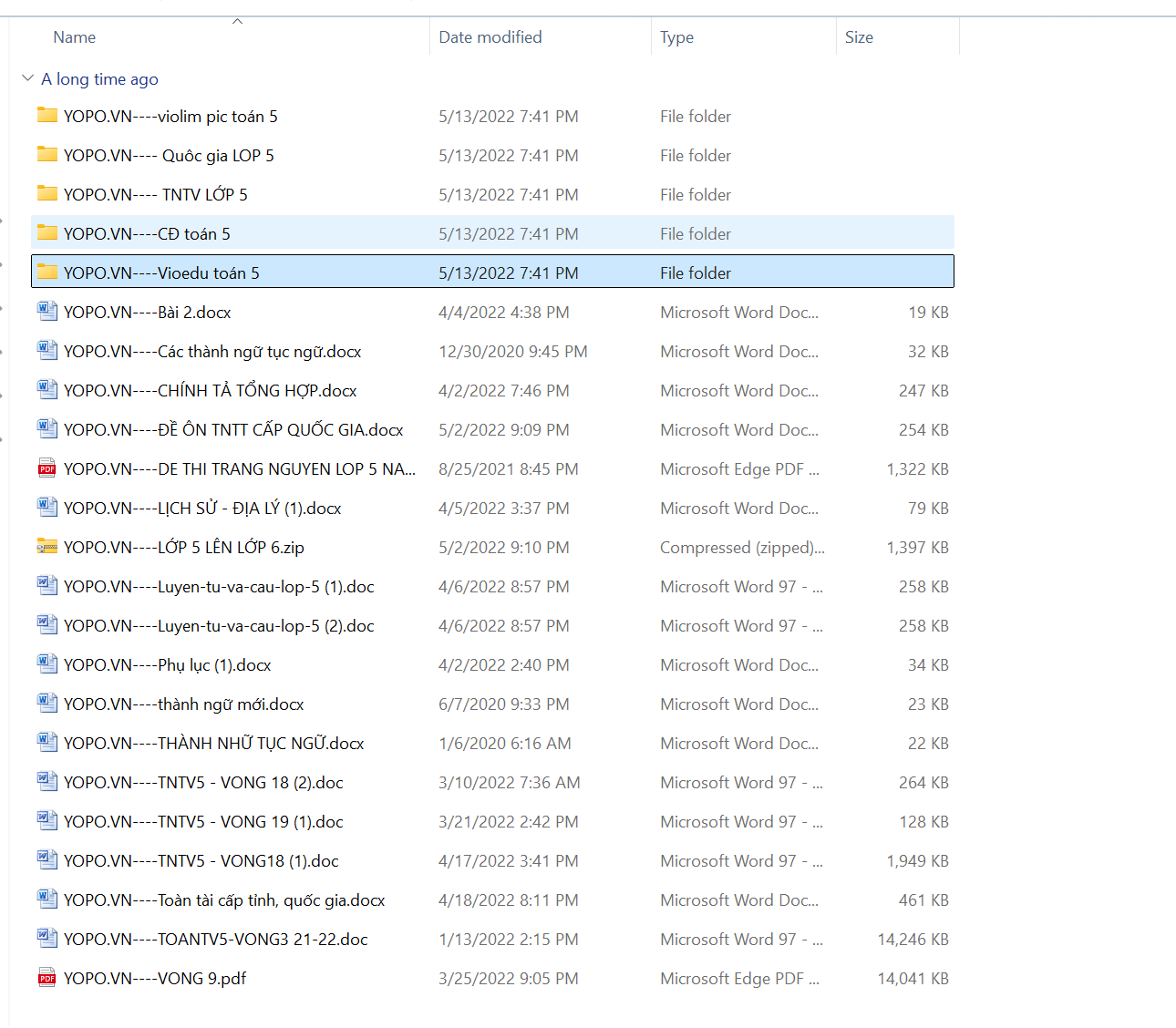This screenshot has width=1176, height=1028.
Task: Click Word icon of CHÍNH TẢ TỔNG HỢP.docx
Action: [x=47, y=389]
